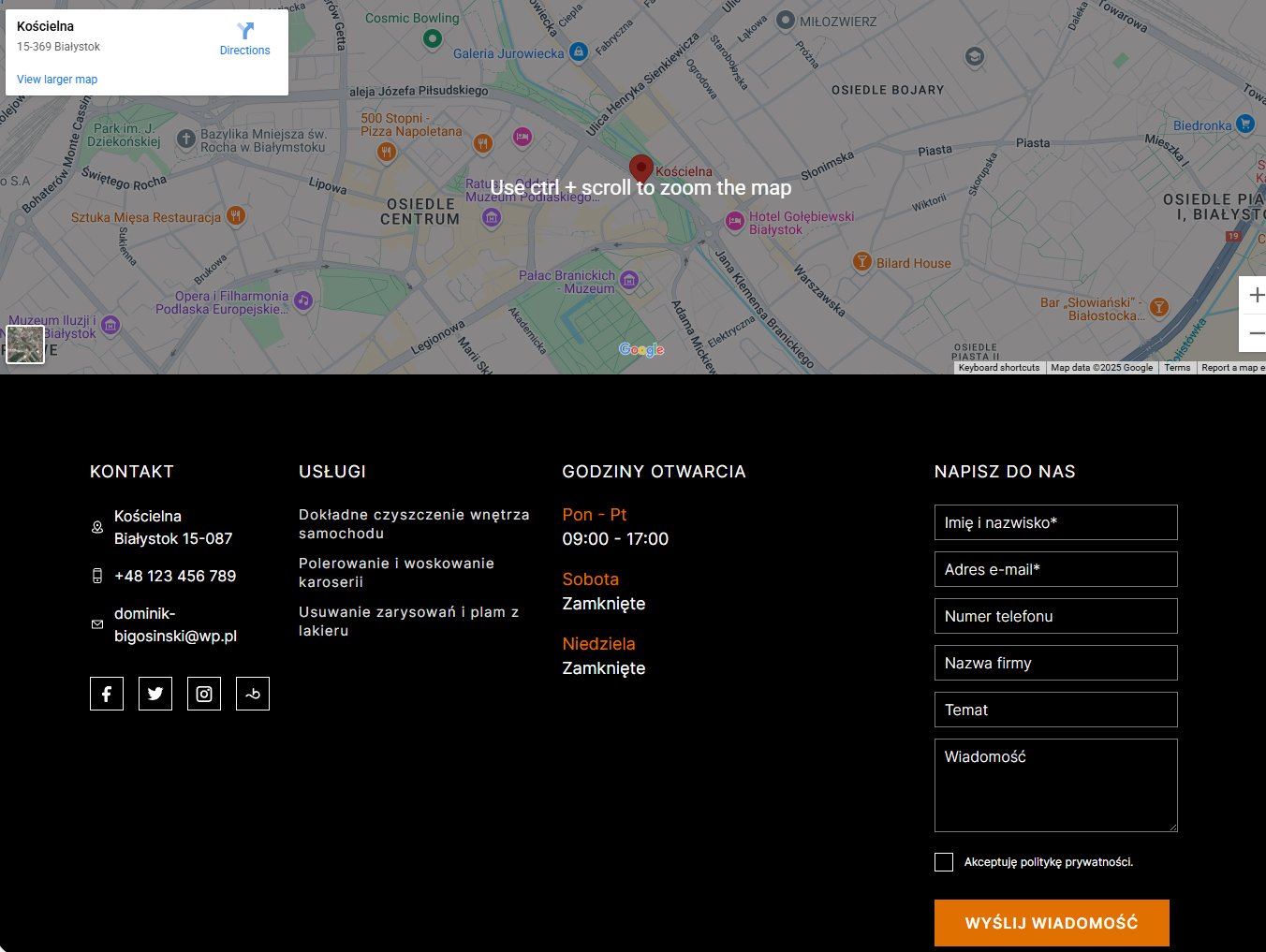Click Cosmic Bowling map marker
The height and width of the screenshot is (952, 1266).
(432, 38)
